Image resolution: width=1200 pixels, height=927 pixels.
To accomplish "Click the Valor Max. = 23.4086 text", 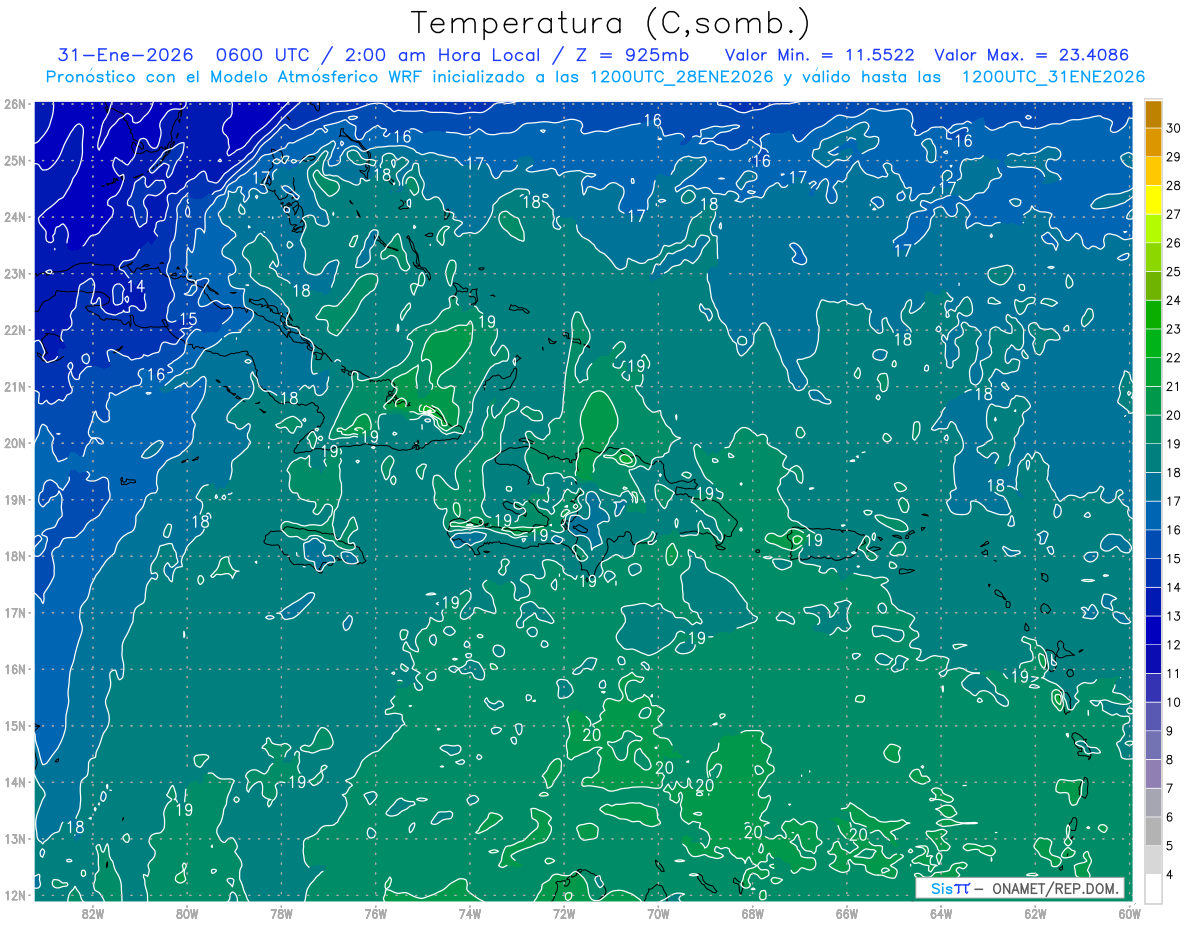I will tap(1030, 55).
